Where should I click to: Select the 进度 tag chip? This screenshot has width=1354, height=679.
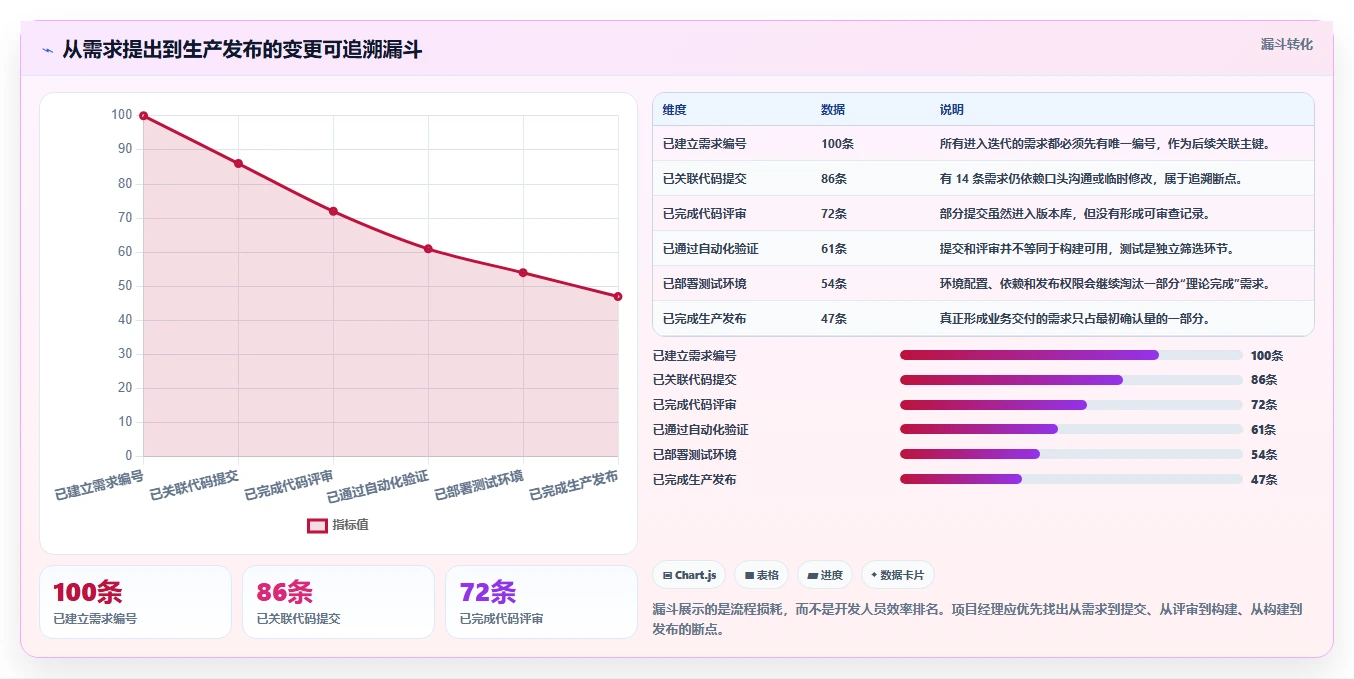pyautogui.click(x=825, y=575)
